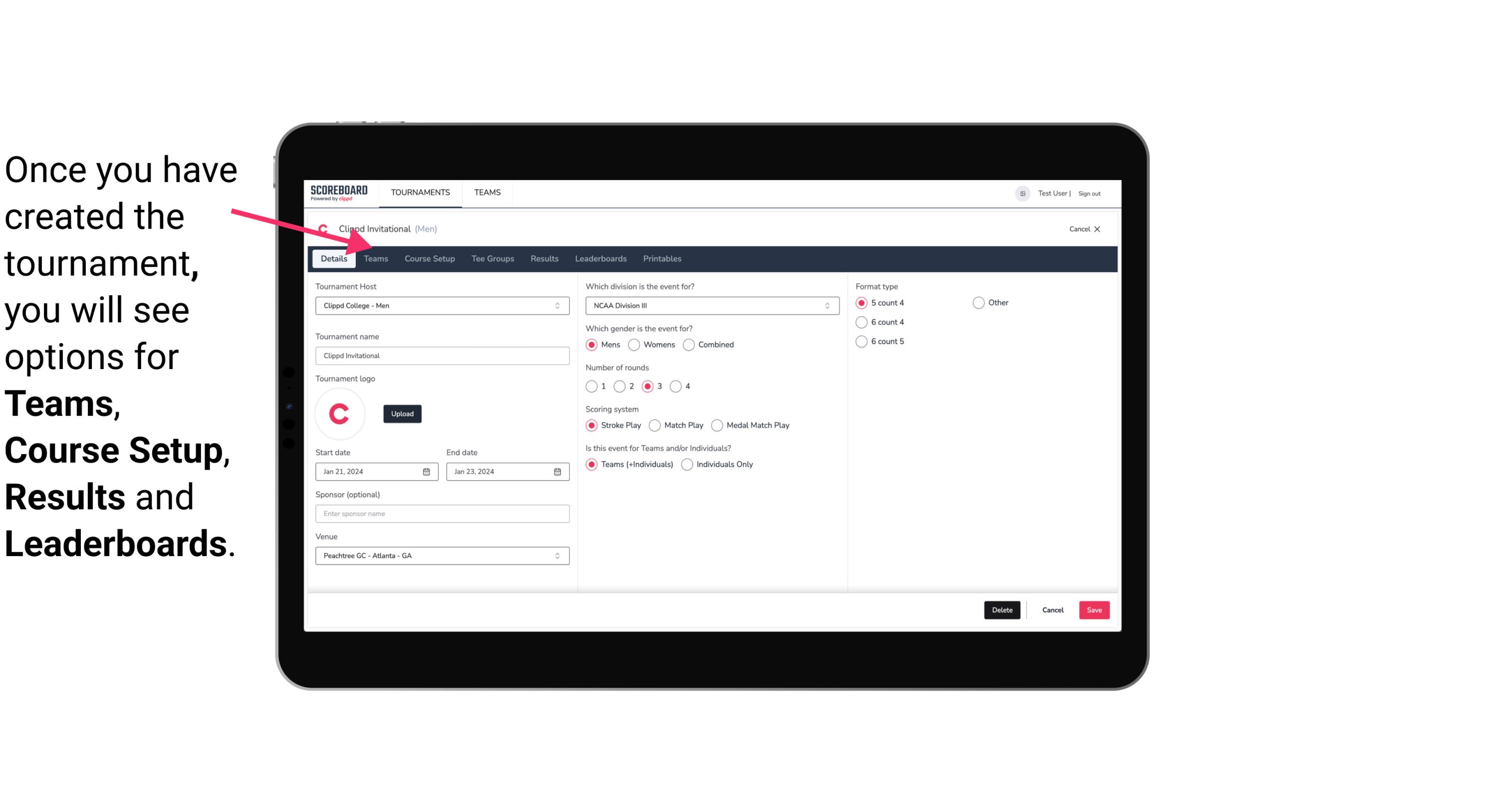Select 4 rounds radio button

point(677,386)
